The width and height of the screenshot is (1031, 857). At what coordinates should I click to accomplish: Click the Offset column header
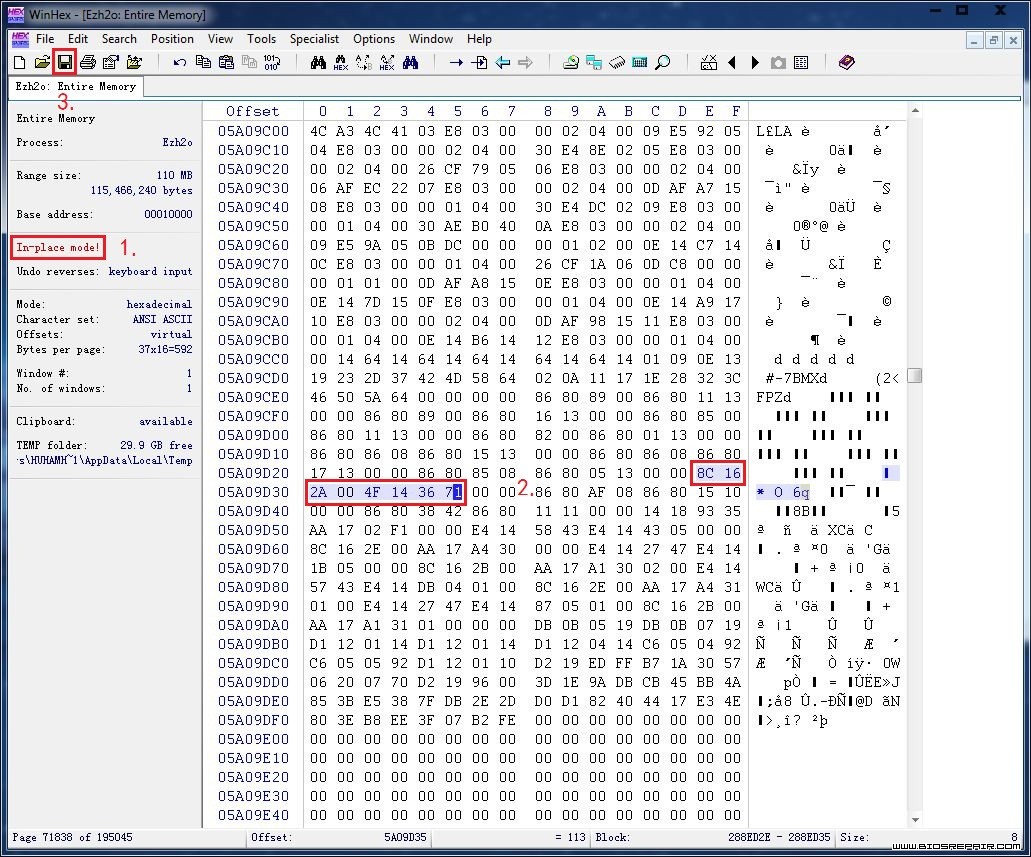pyautogui.click(x=252, y=111)
